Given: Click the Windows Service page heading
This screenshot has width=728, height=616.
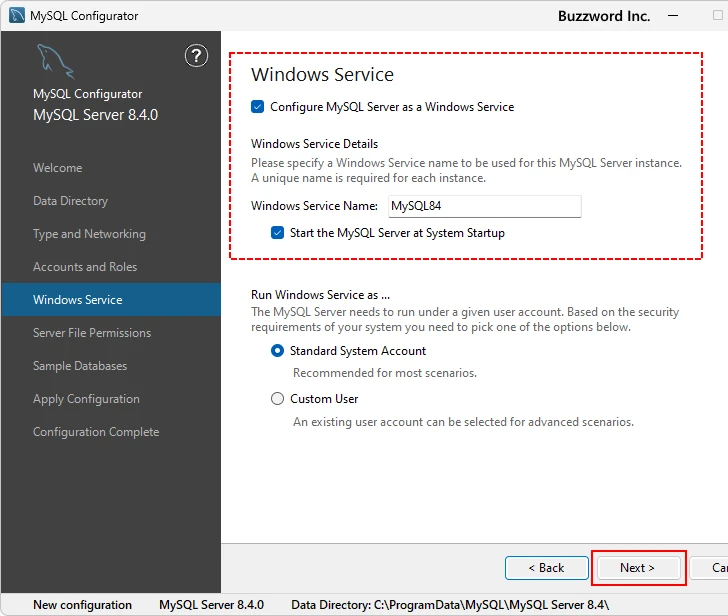Looking at the screenshot, I should coord(322,74).
